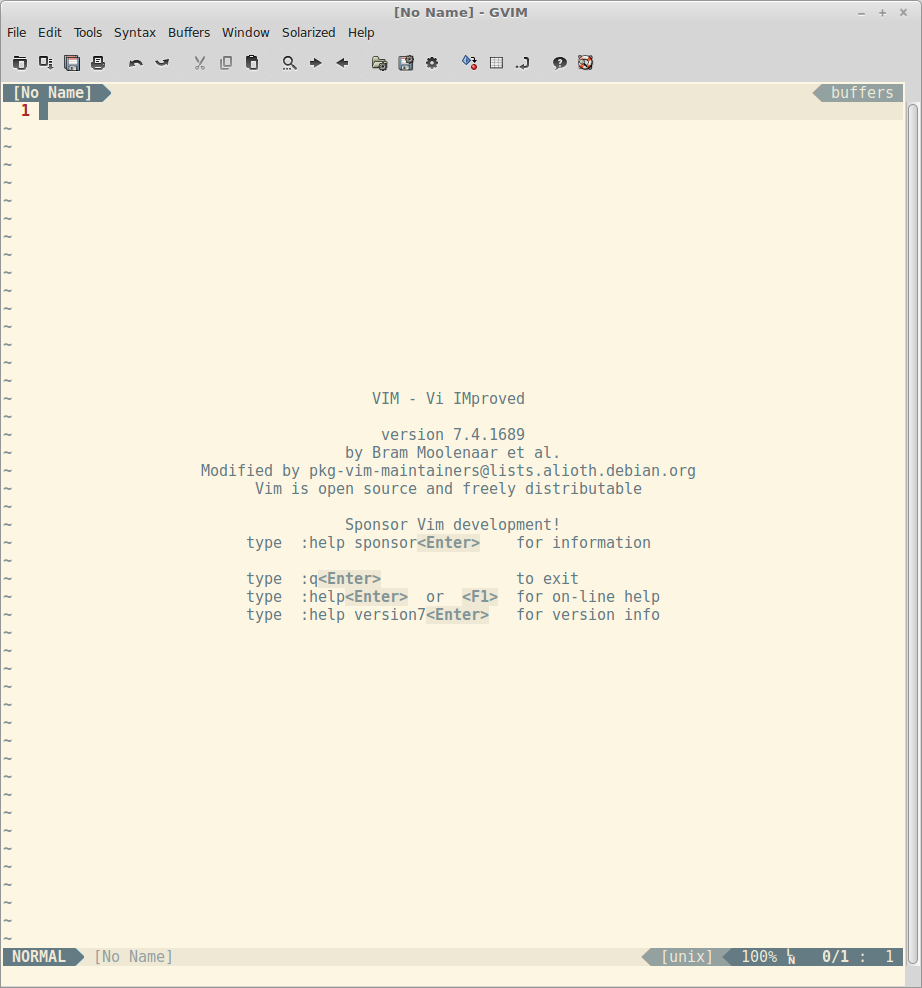The height and width of the screenshot is (988, 922).
Task: Open the Tools menu
Action: 88,33
